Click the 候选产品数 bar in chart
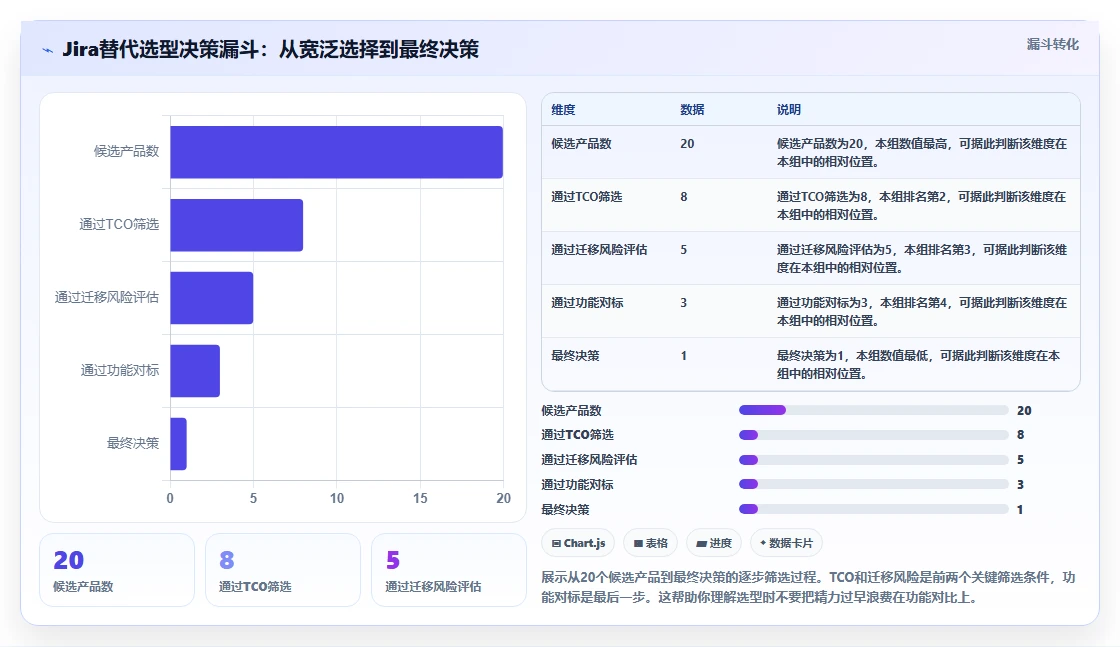 (x=336, y=152)
